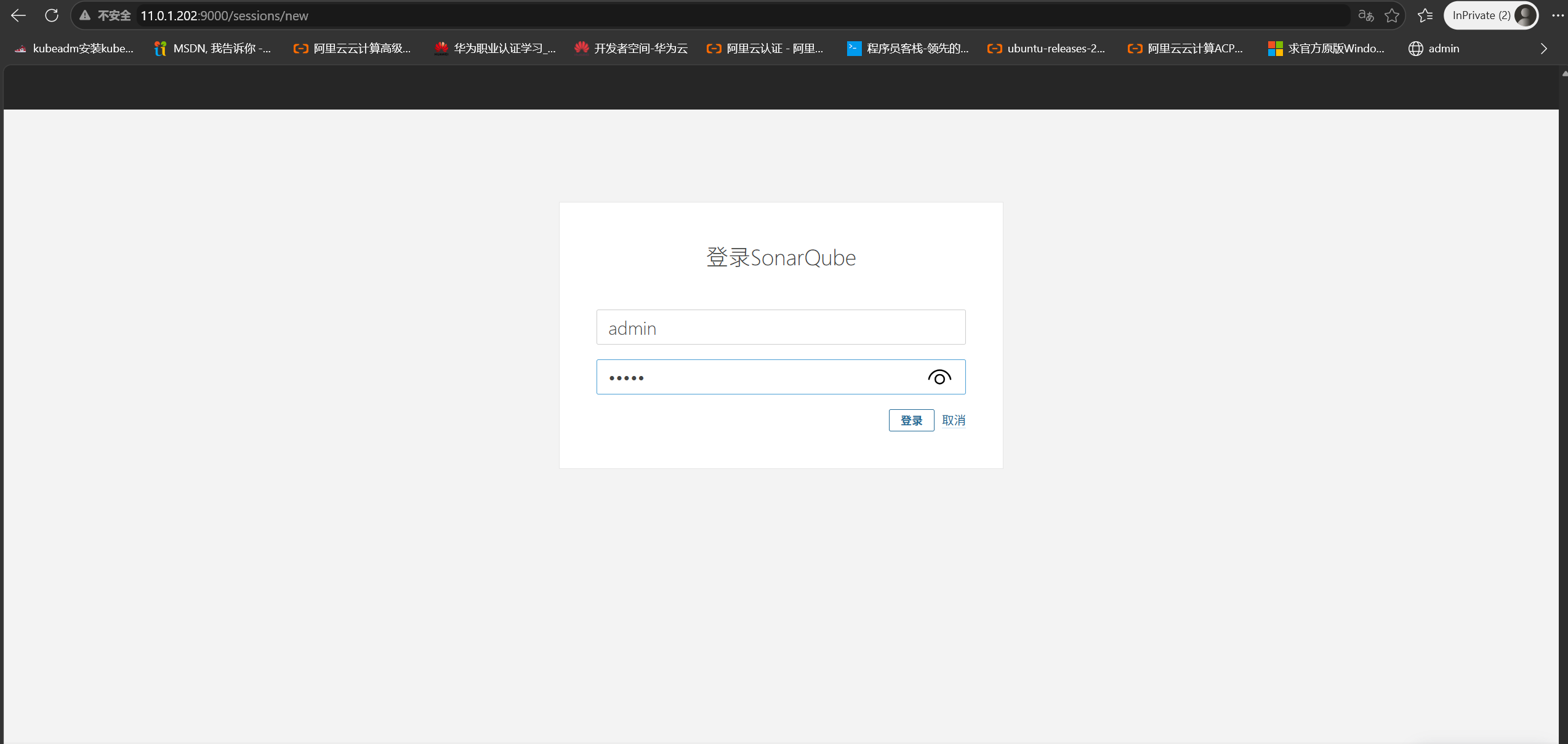Show more bookmarks with the chevron arrow
Image resolution: width=1568 pixels, height=744 pixels.
click(1543, 49)
